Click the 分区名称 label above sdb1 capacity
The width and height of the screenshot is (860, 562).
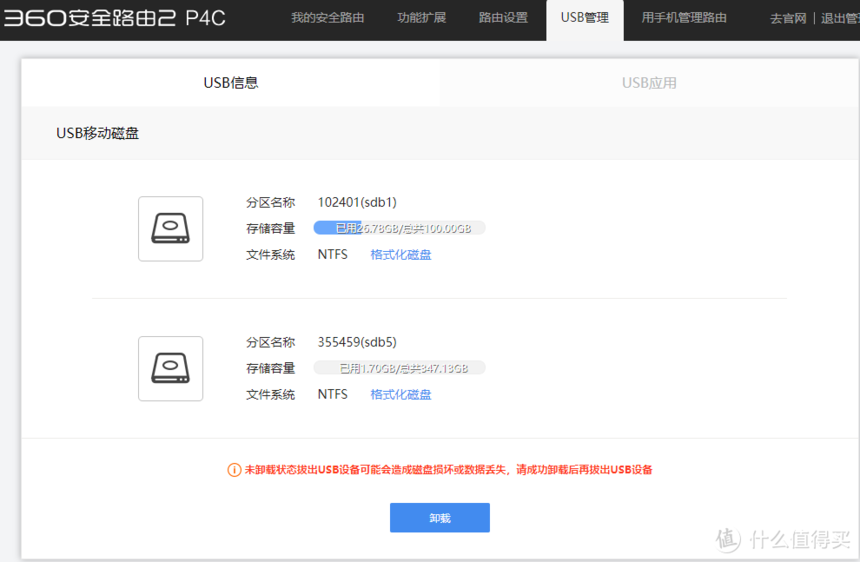pyautogui.click(x=270, y=202)
